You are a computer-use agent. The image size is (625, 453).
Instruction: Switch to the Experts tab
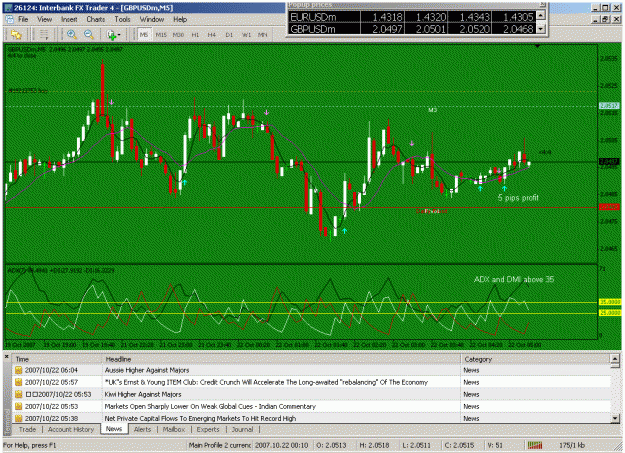(x=208, y=429)
